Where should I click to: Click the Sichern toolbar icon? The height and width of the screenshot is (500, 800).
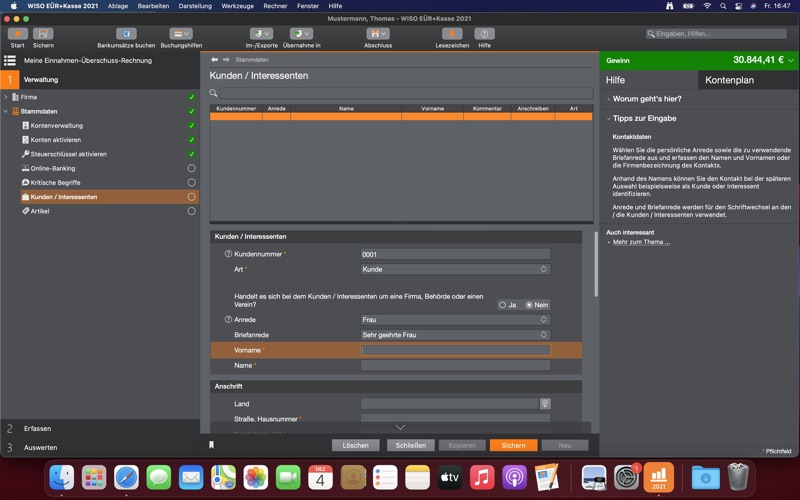point(43,34)
